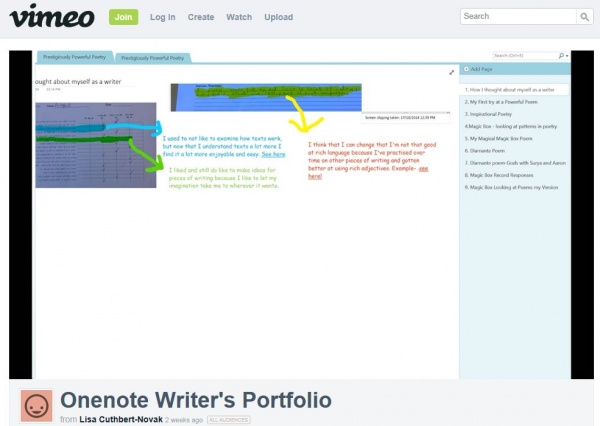600x426 pixels.
Task: Open page 9. Magic Box Looking at Poems my Version
Action: [x=514, y=188]
